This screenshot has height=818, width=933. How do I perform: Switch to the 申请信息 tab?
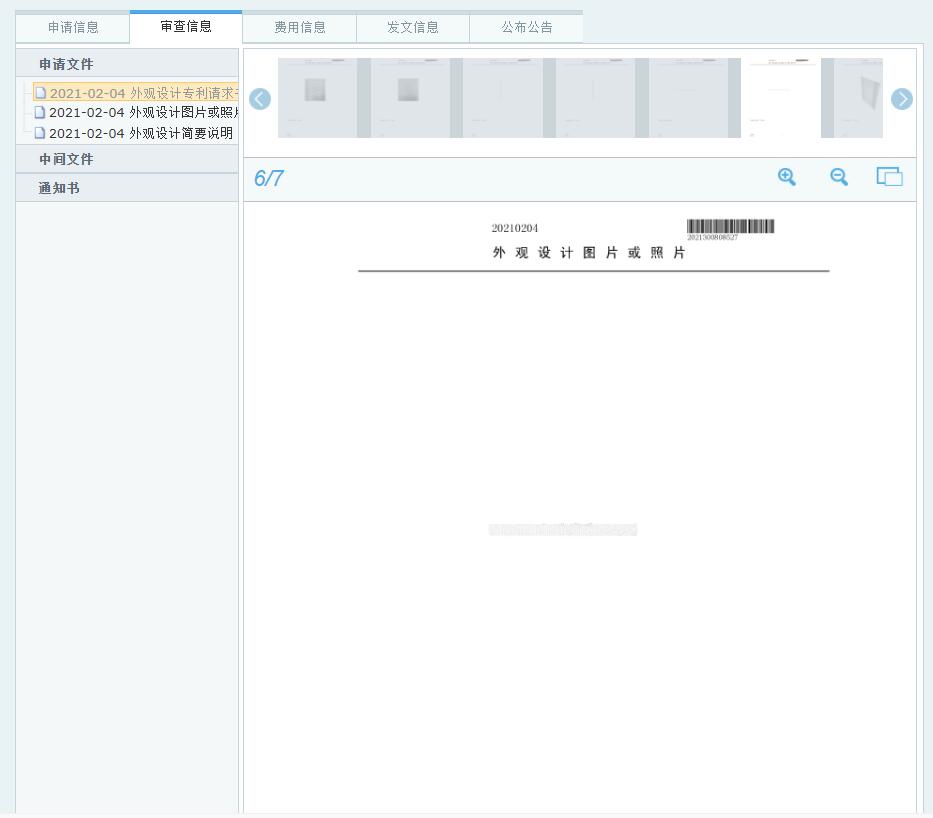(x=73, y=28)
